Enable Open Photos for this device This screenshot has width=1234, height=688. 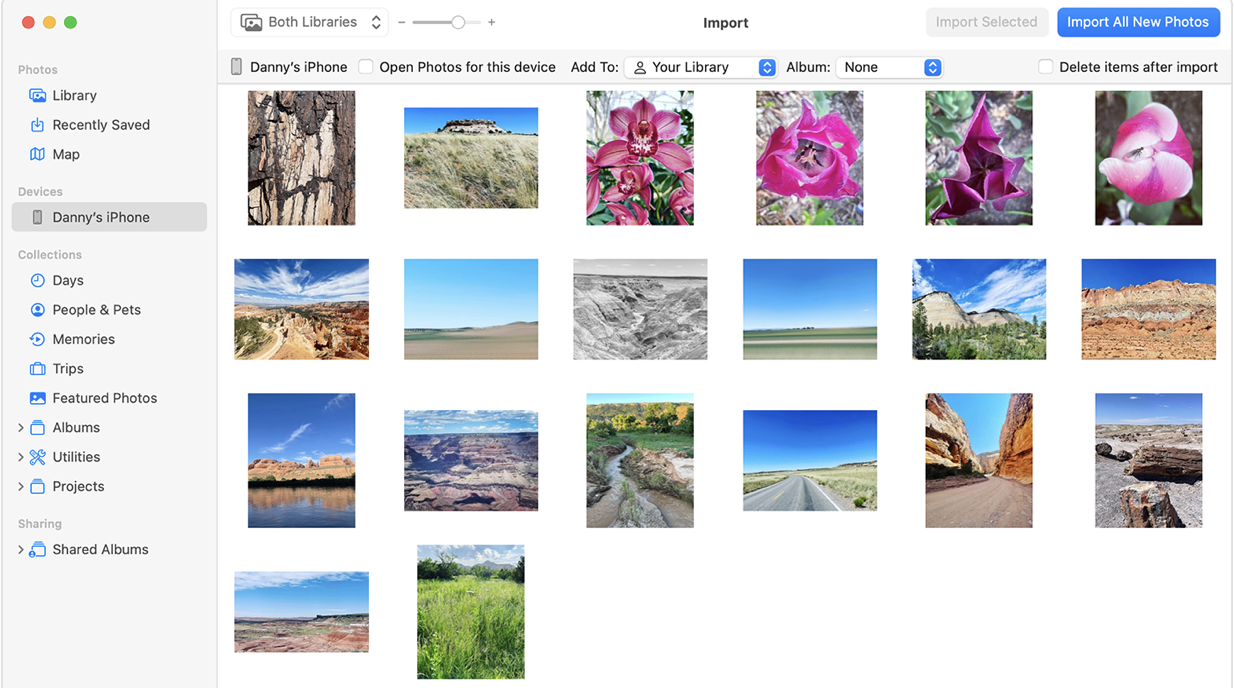[366, 66]
